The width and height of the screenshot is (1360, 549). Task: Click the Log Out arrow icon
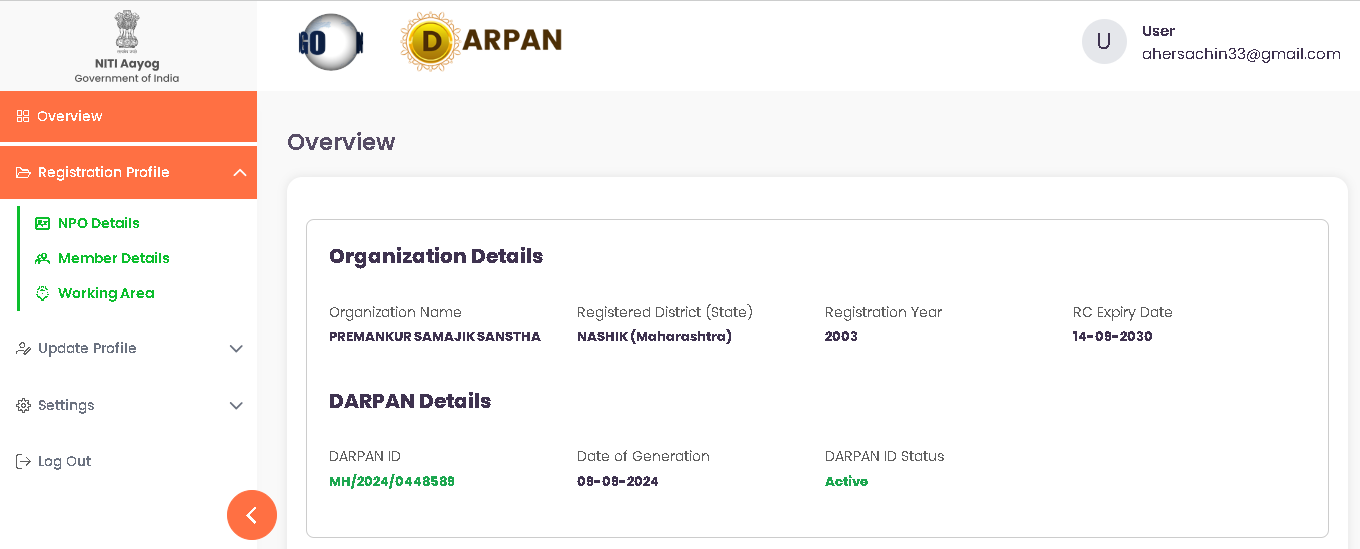[x=23, y=461]
